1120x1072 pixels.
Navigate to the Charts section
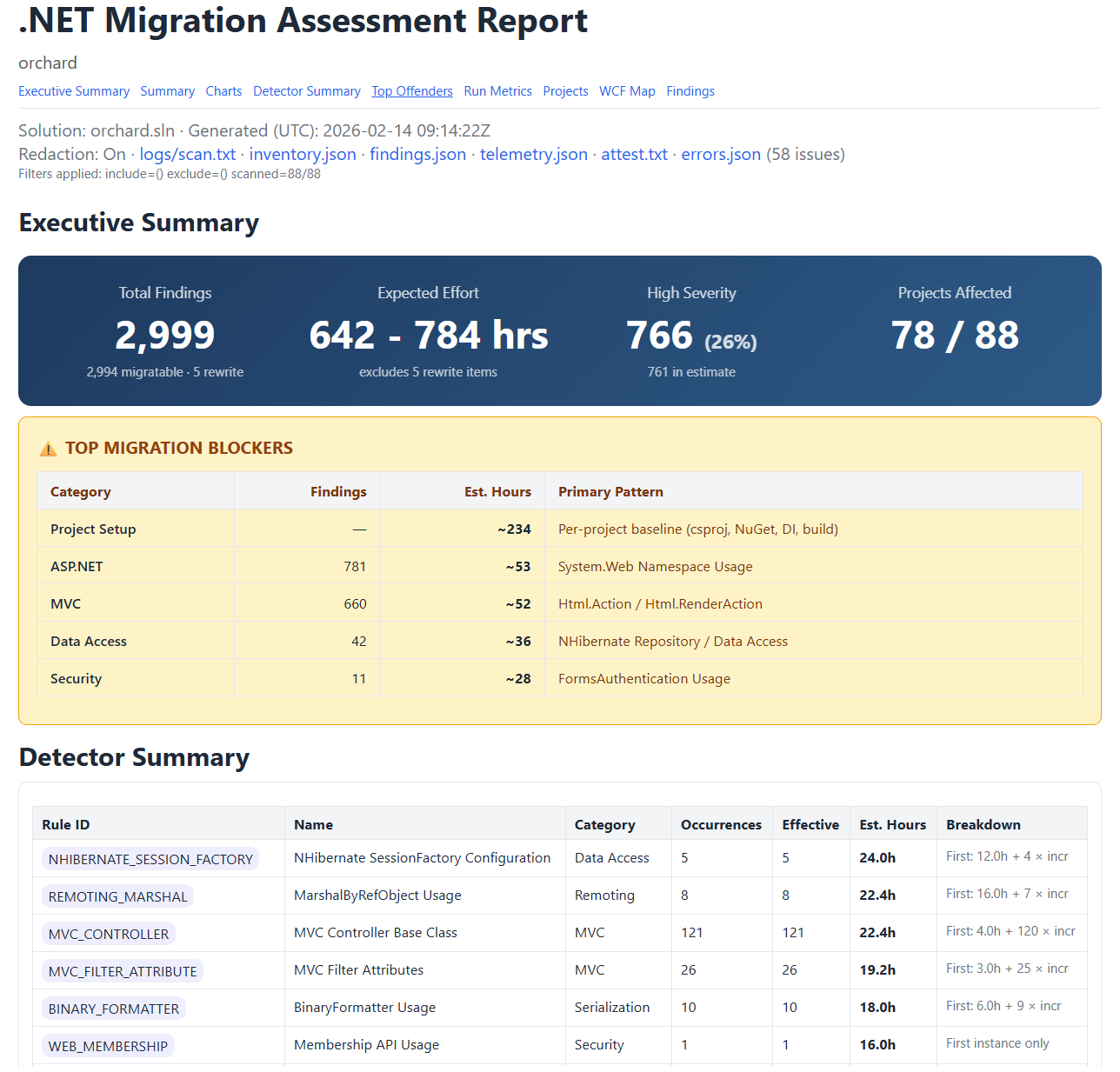pos(223,91)
